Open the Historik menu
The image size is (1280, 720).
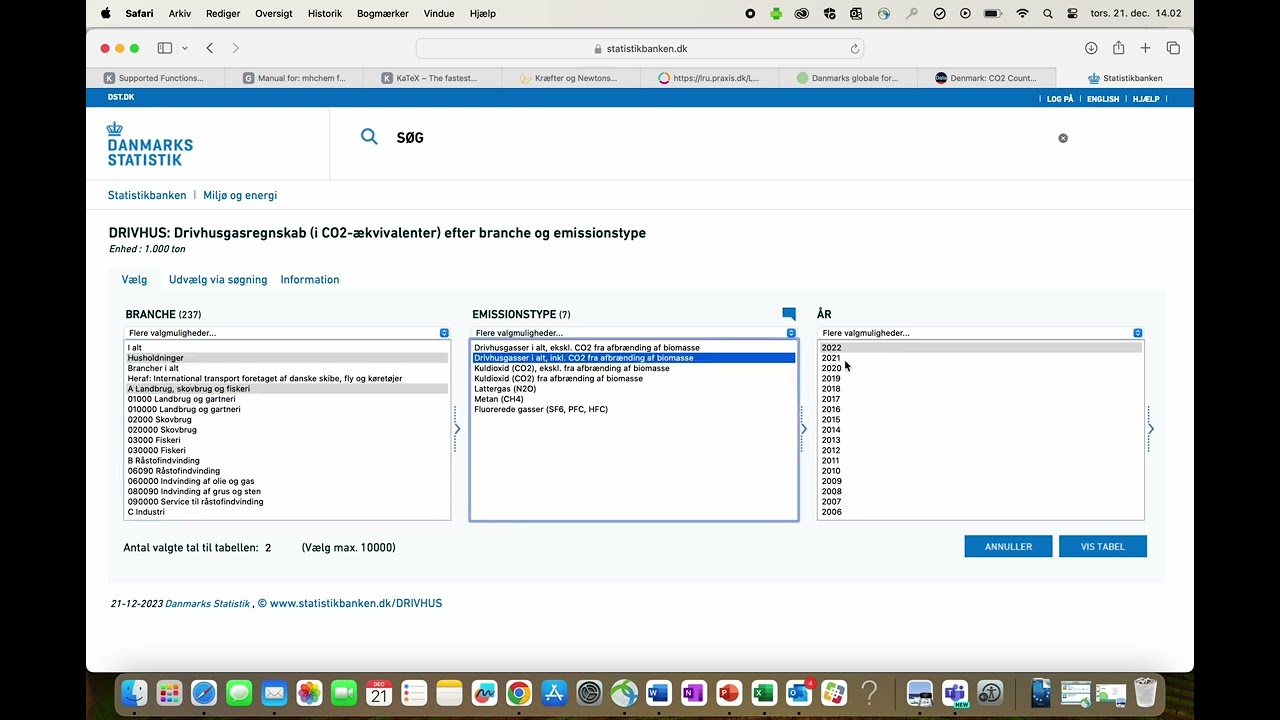pyautogui.click(x=325, y=14)
